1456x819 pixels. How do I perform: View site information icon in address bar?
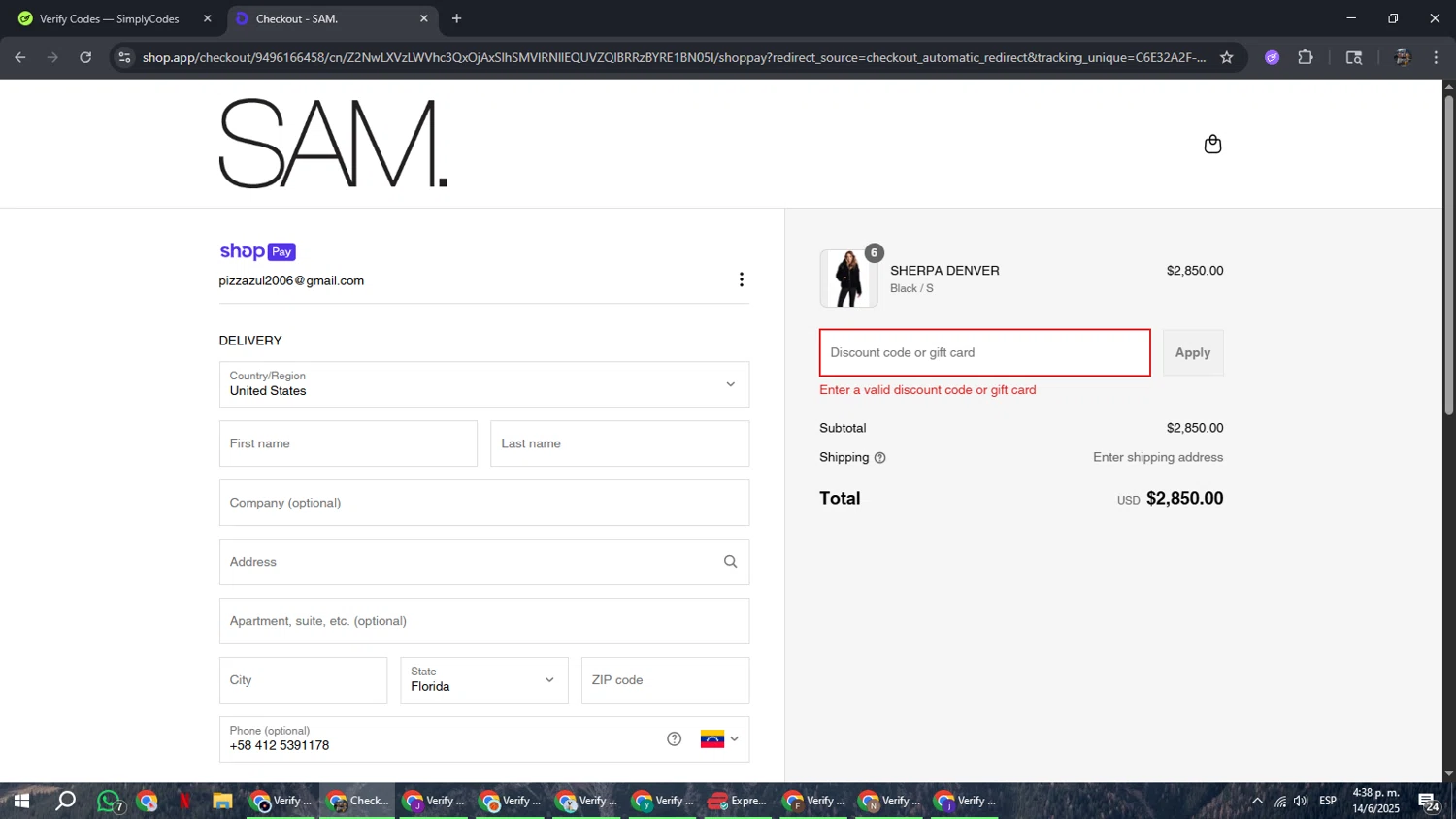point(124,57)
